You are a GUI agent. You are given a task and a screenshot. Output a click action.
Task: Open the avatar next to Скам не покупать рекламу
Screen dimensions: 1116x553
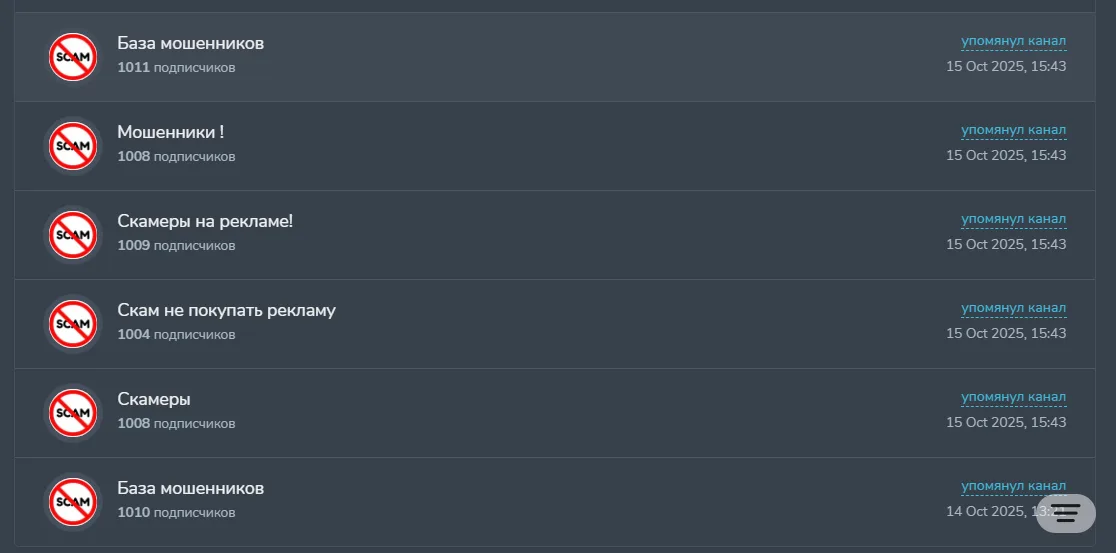tap(73, 324)
